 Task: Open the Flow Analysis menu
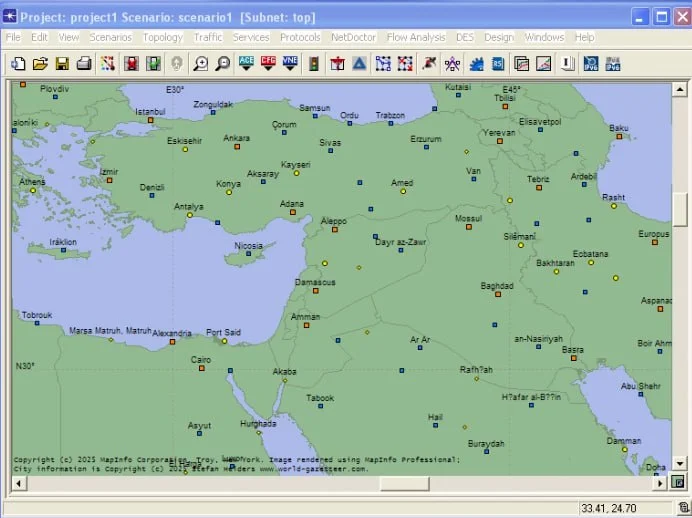coord(416,37)
